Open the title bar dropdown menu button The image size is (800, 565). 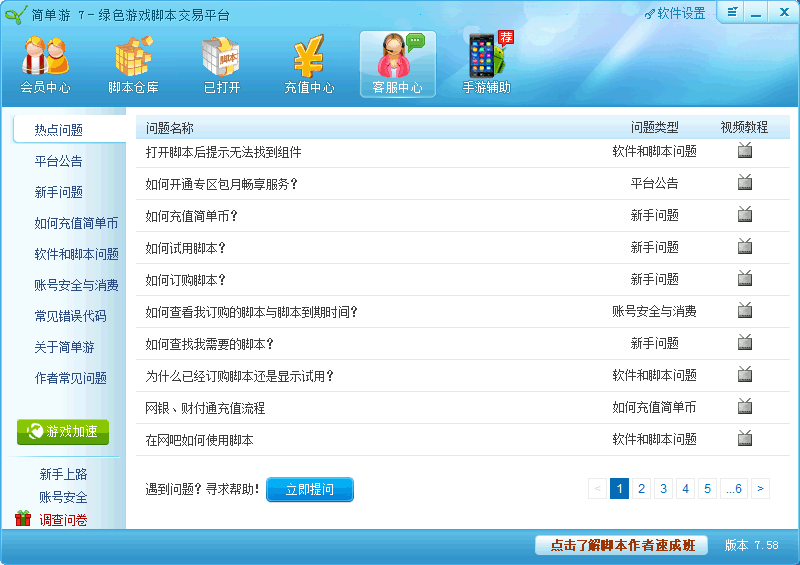[733, 12]
